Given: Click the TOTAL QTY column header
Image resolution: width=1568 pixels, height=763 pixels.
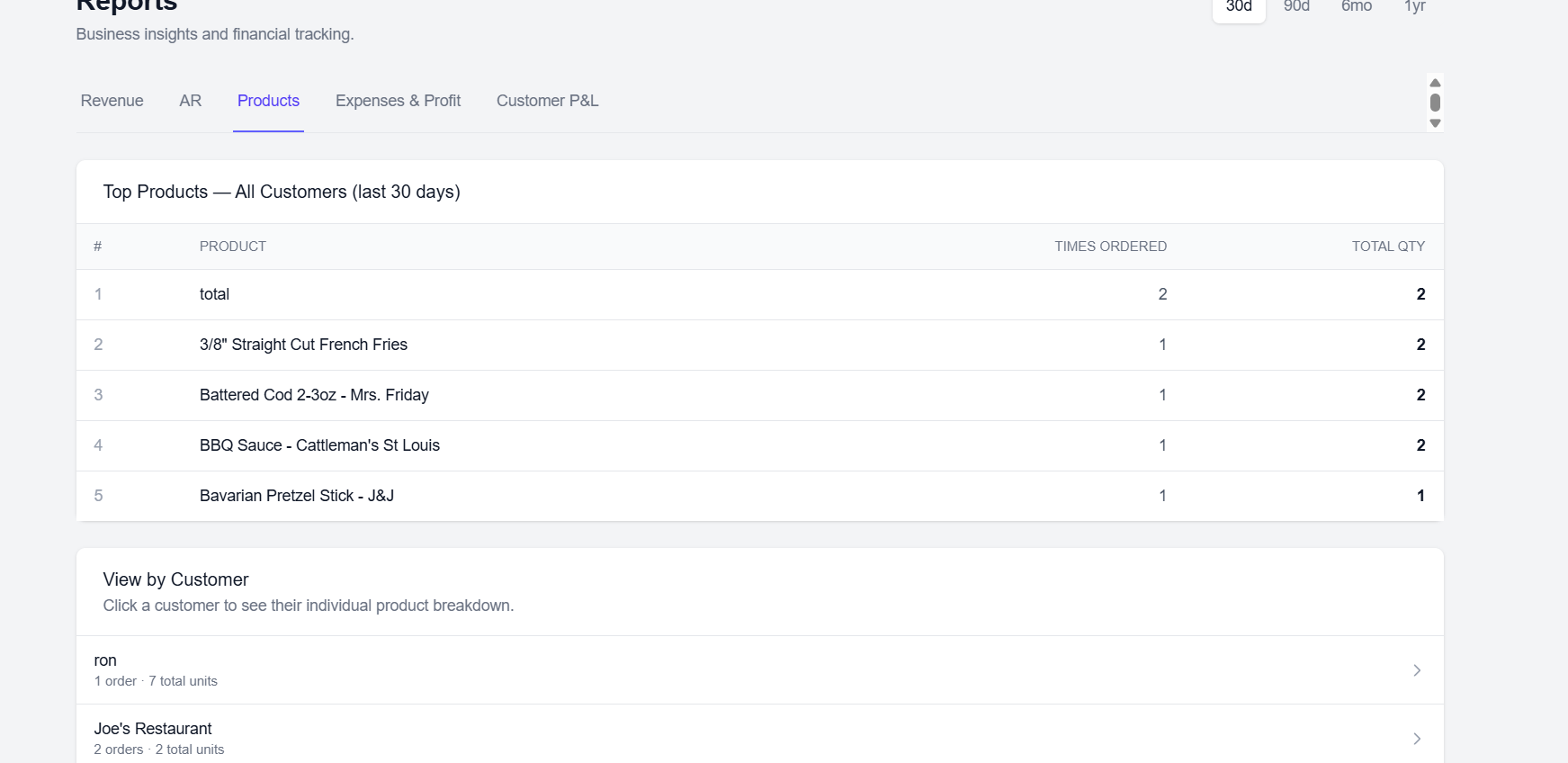Looking at the screenshot, I should tap(1387, 247).
